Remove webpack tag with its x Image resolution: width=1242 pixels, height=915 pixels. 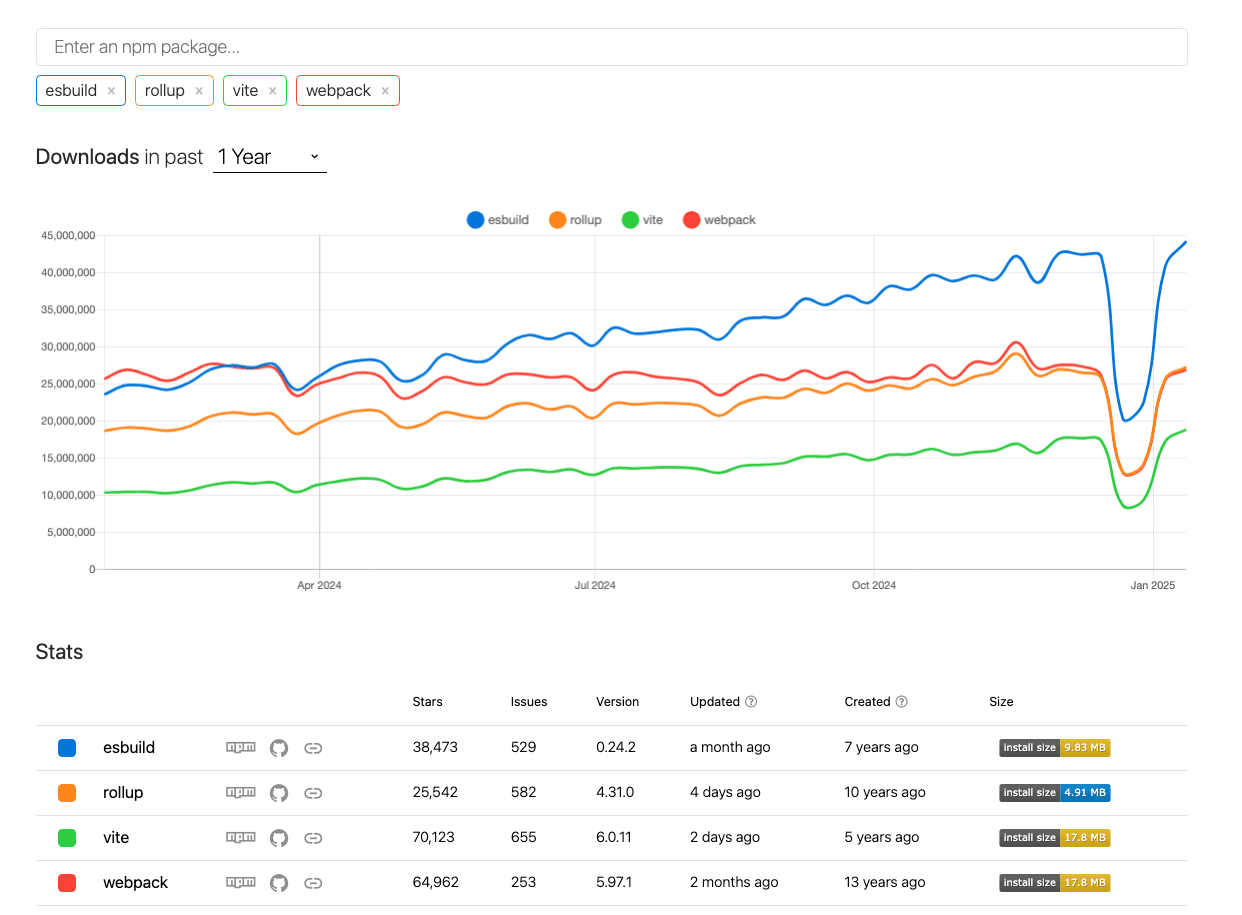pyautogui.click(x=385, y=91)
